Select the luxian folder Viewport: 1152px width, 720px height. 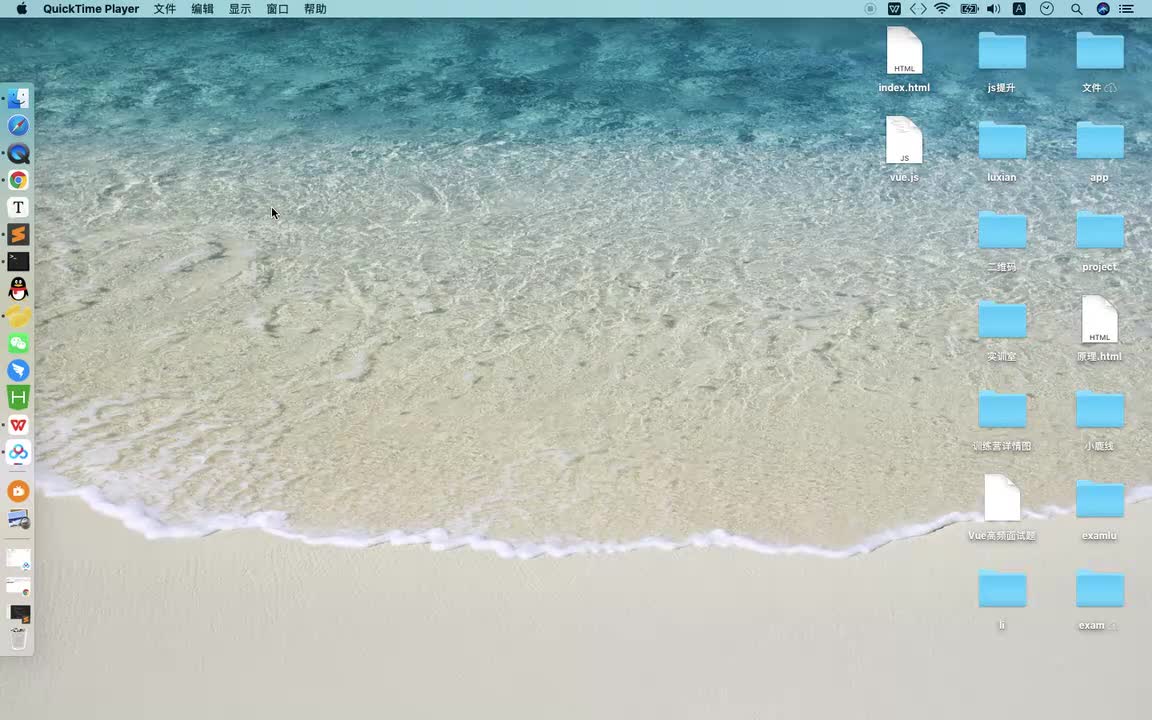(1002, 149)
